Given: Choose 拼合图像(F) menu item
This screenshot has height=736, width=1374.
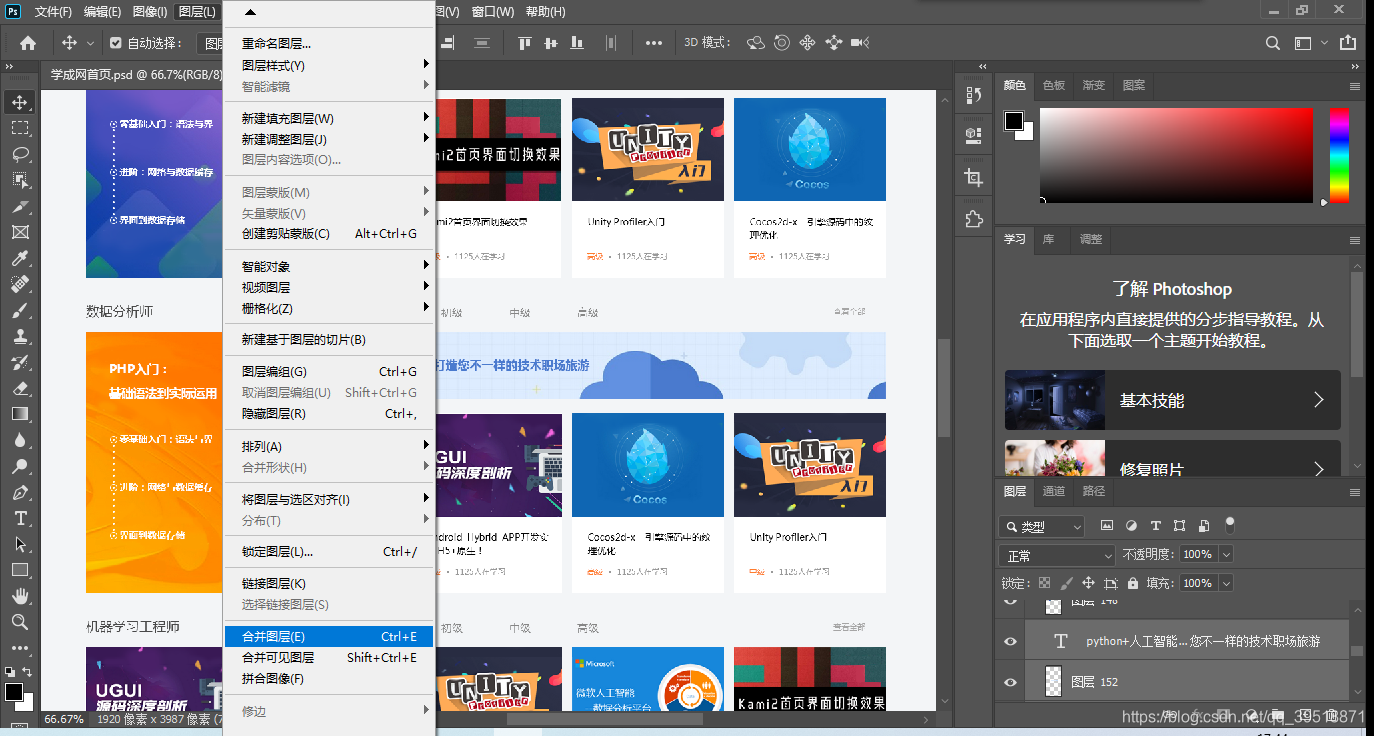Looking at the screenshot, I should [x=328, y=678].
